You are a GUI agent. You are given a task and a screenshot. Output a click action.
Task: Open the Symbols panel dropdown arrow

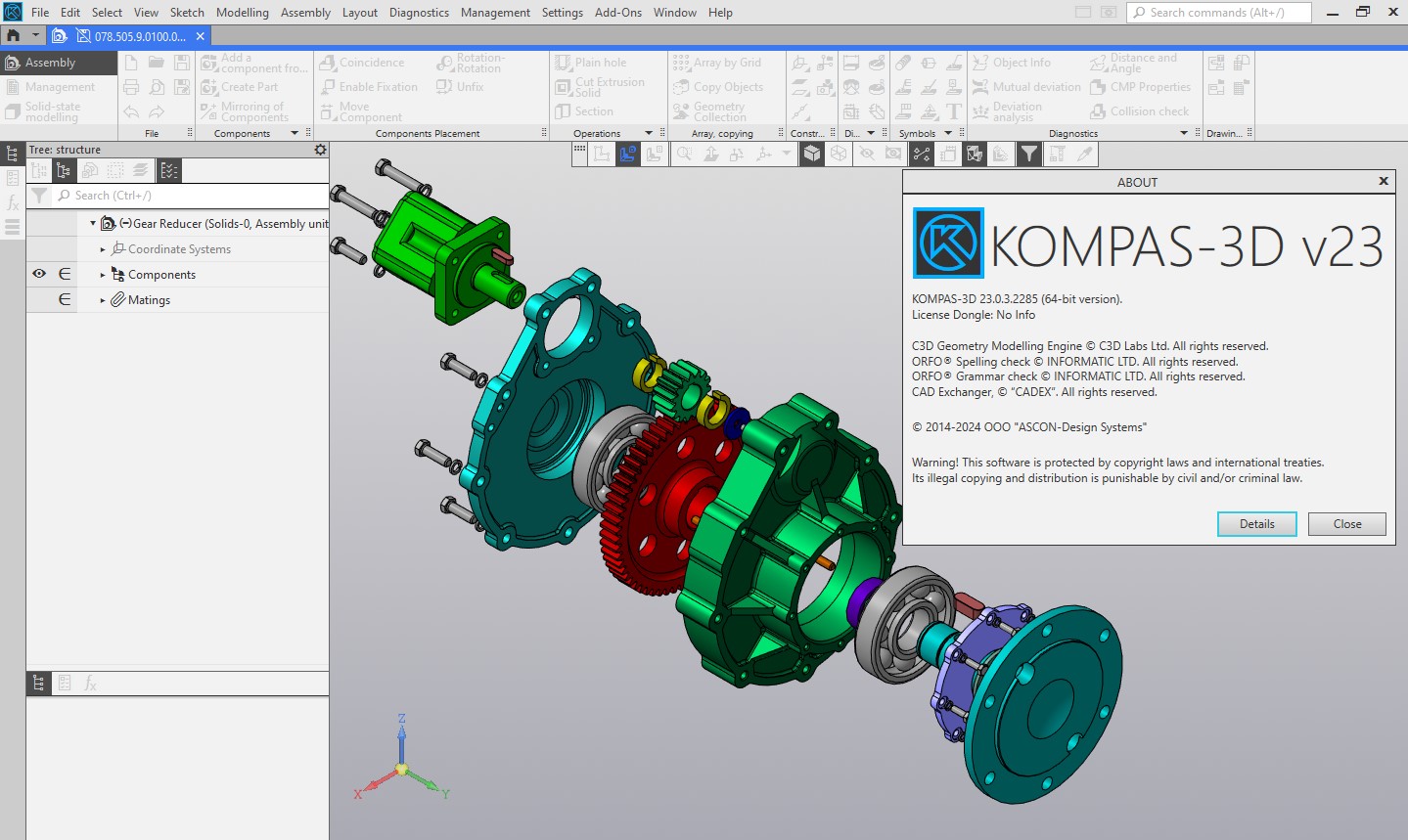(948, 133)
